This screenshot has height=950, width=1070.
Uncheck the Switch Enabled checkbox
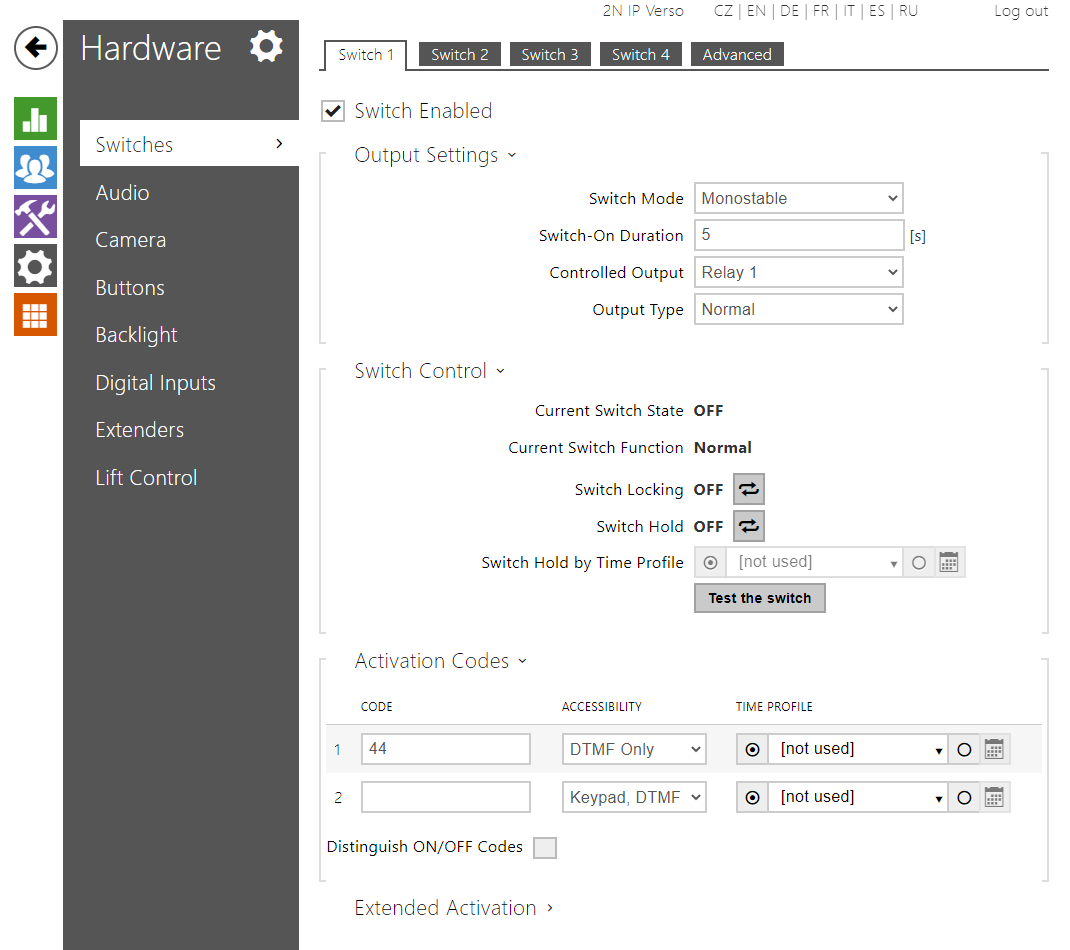tap(333, 111)
